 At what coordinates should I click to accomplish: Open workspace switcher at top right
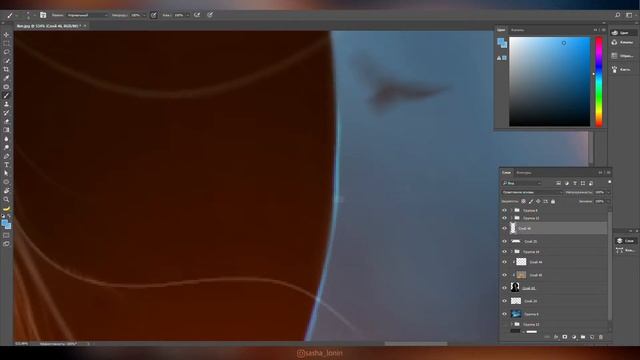click(629, 15)
